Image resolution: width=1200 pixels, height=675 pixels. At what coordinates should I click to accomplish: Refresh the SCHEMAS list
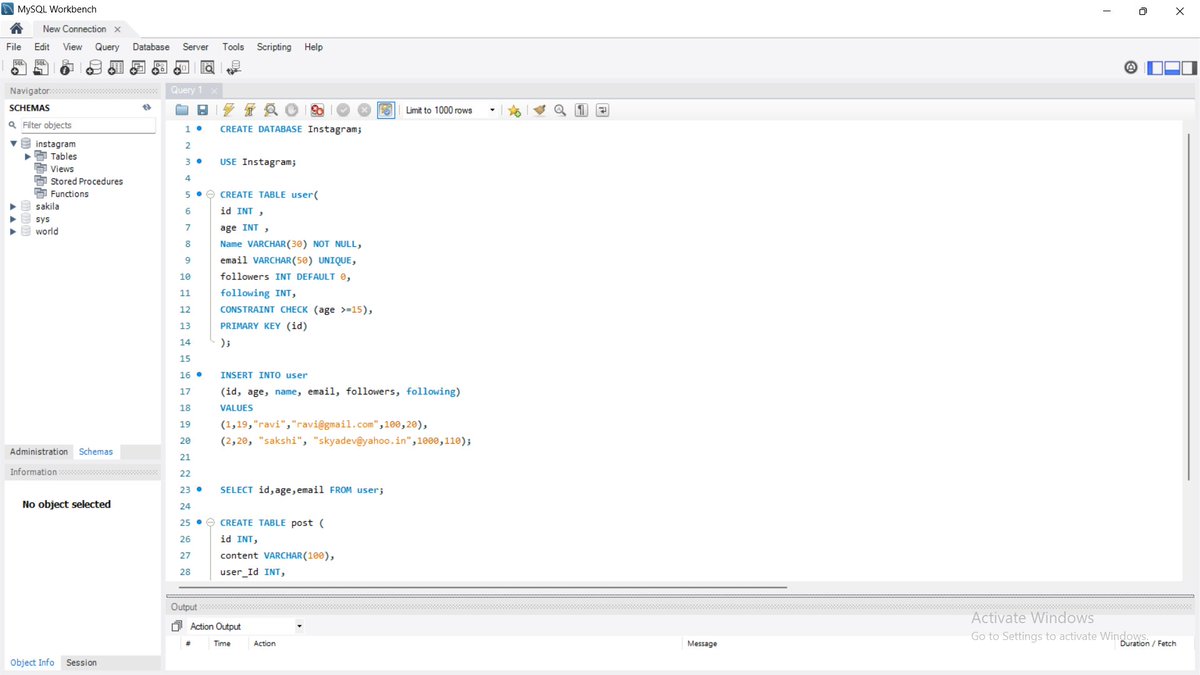point(147,107)
